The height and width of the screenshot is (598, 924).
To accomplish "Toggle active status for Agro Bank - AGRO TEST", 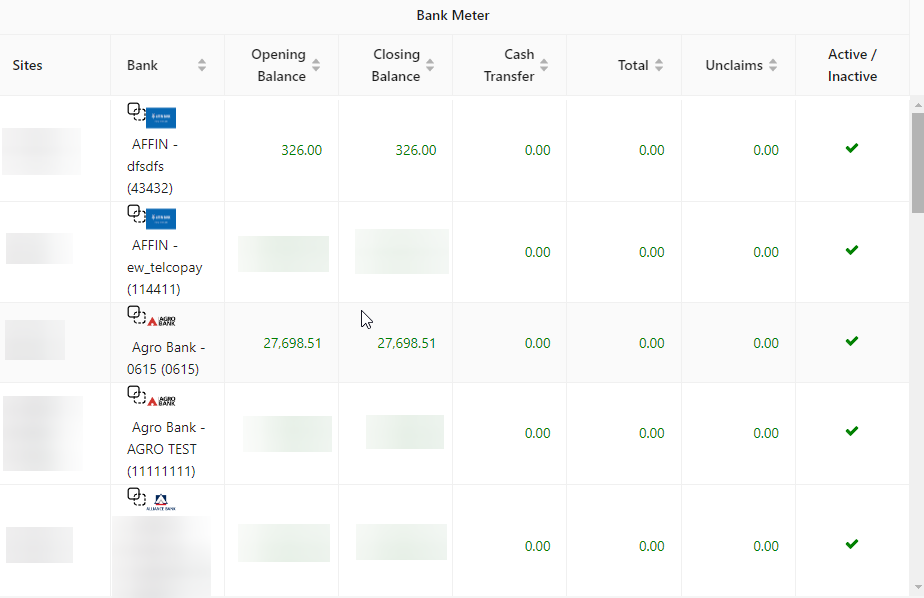I will click(851, 432).
